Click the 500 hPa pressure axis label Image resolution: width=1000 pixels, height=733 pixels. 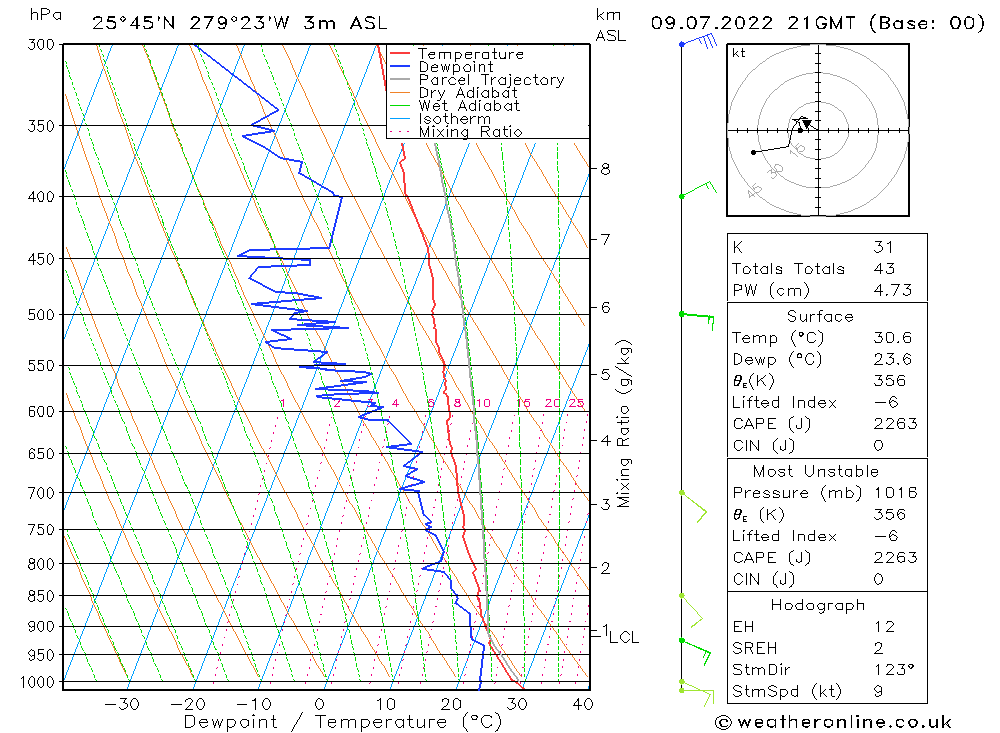tap(41, 315)
